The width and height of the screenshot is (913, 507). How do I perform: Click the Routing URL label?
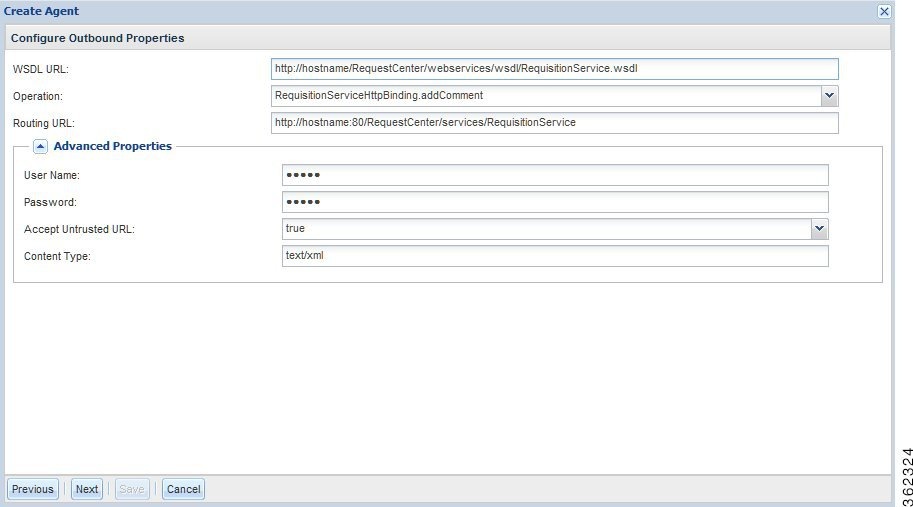(x=44, y=123)
